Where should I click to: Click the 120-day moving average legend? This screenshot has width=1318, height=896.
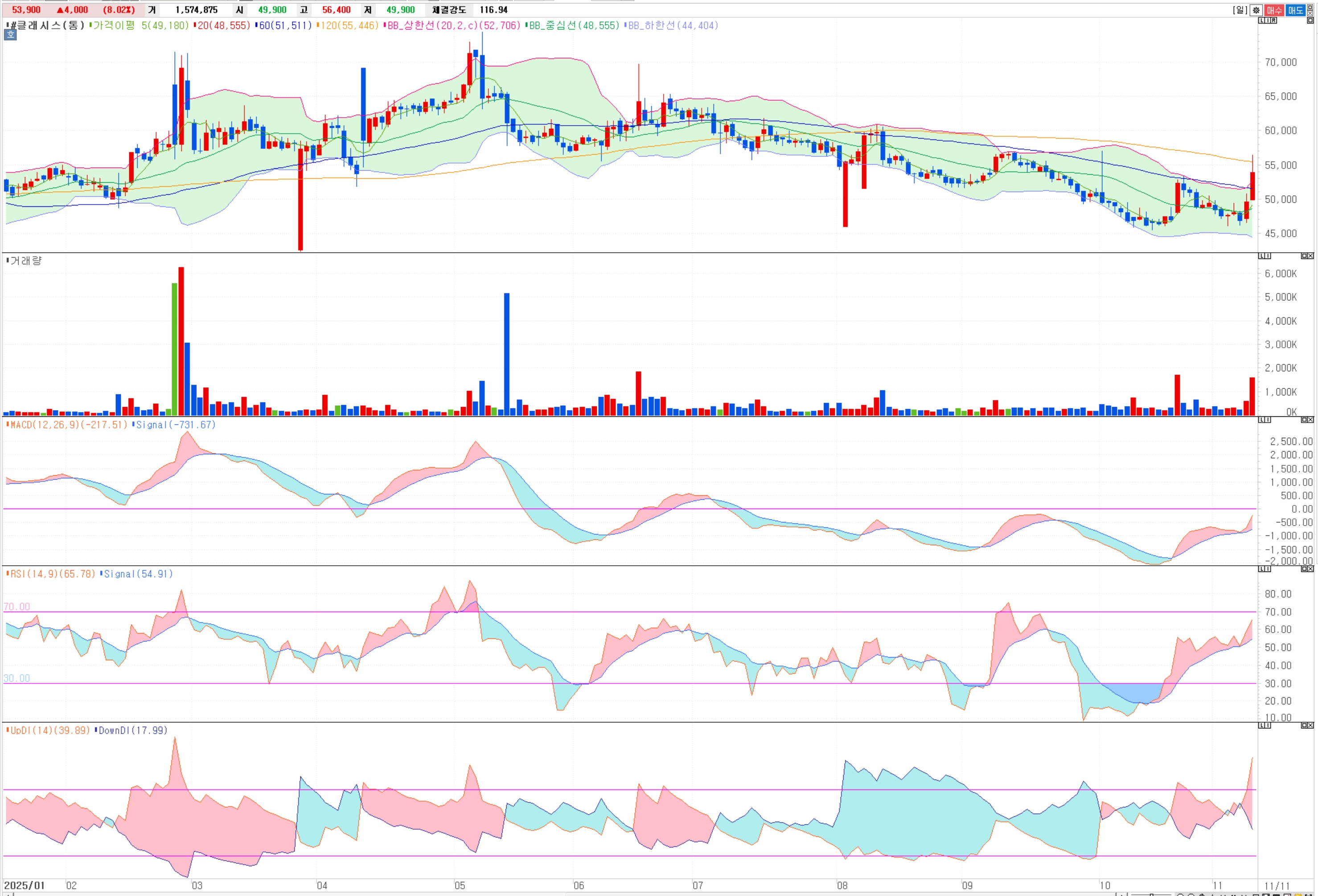(348, 25)
